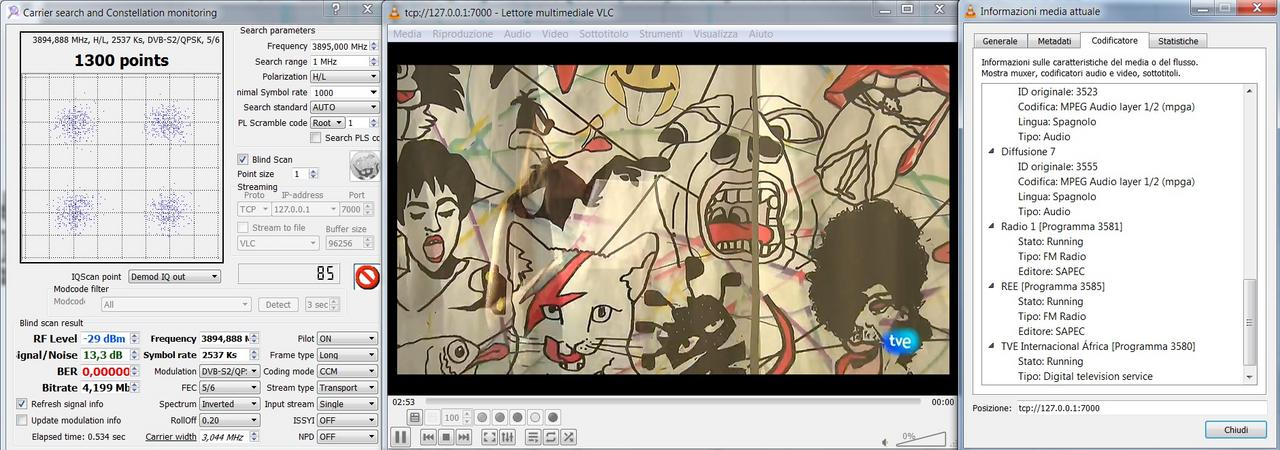Click the media info vertical scrollbar
The width and height of the screenshot is (1280, 450).
click(x=1249, y=233)
